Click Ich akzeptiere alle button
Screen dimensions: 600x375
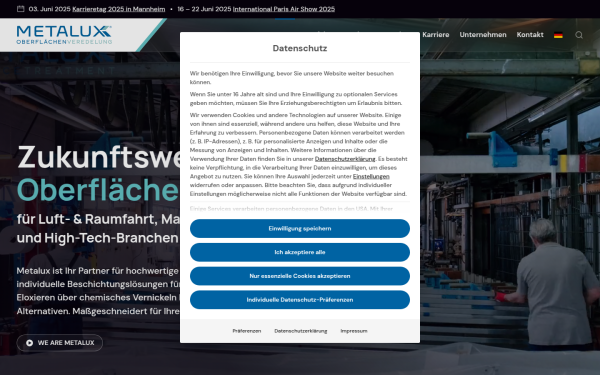point(300,252)
